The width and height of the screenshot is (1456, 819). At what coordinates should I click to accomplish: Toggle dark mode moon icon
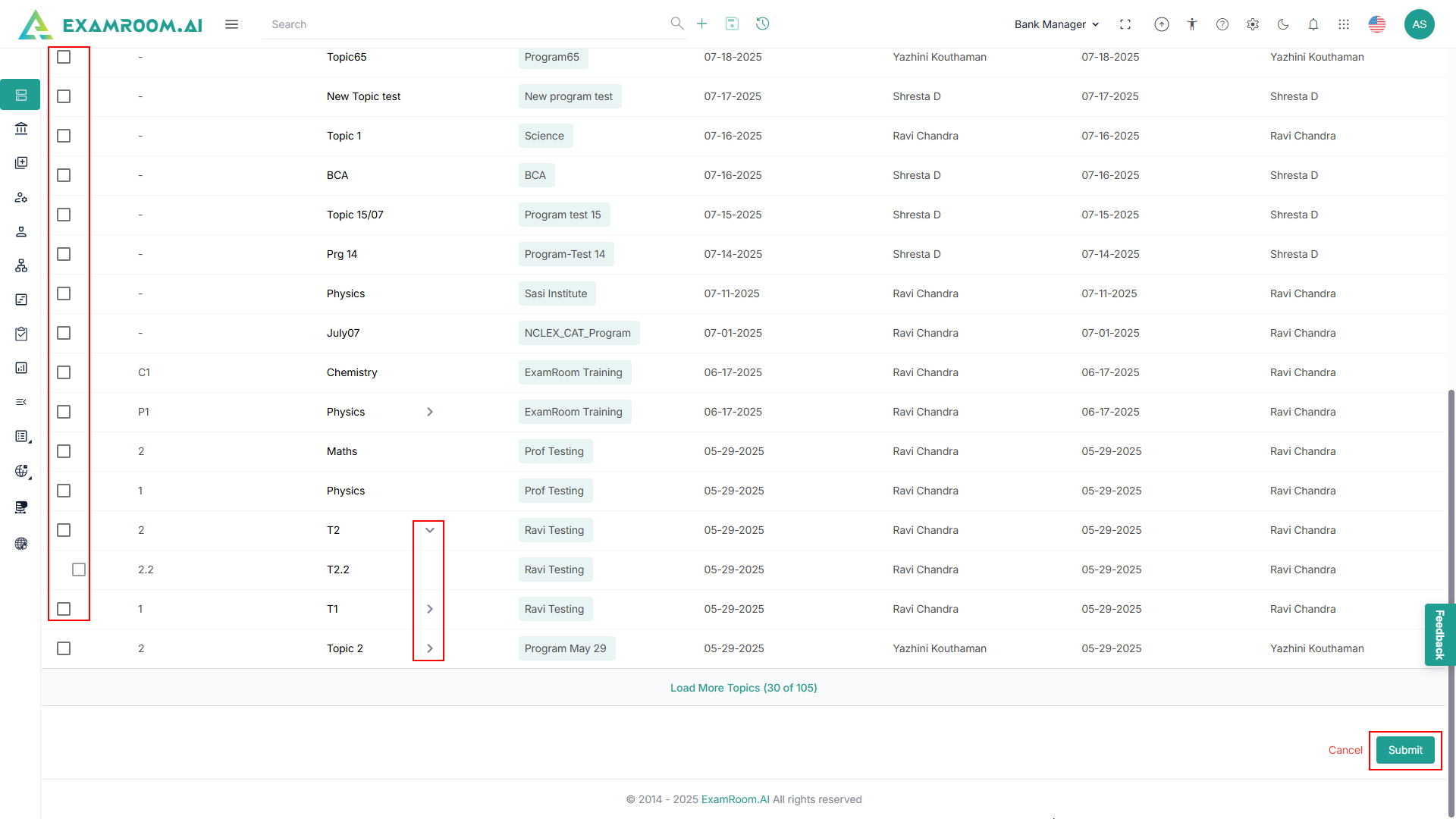point(1283,24)
